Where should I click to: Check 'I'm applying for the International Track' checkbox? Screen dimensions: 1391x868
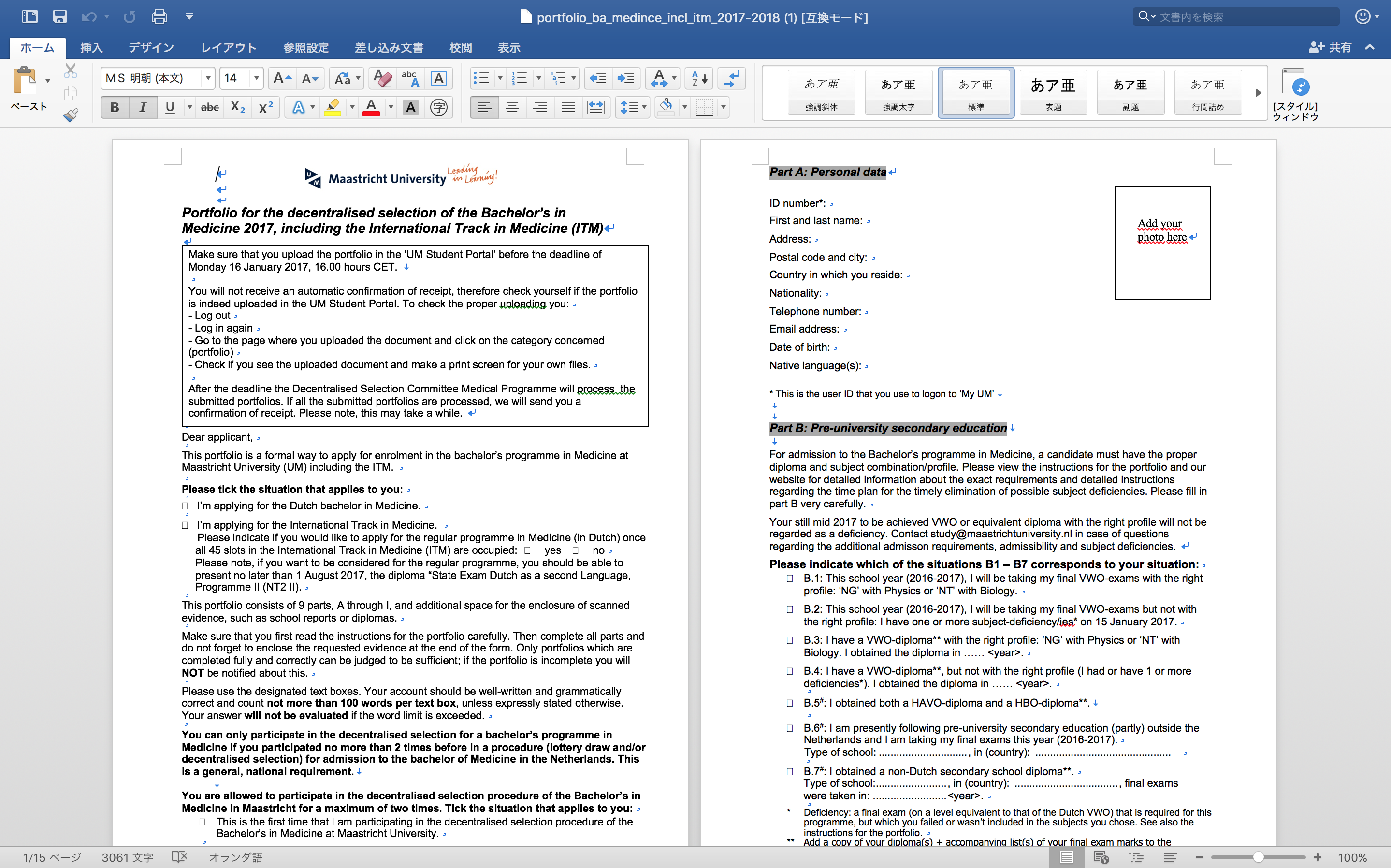pyautogui.click(x=186, y=525)
